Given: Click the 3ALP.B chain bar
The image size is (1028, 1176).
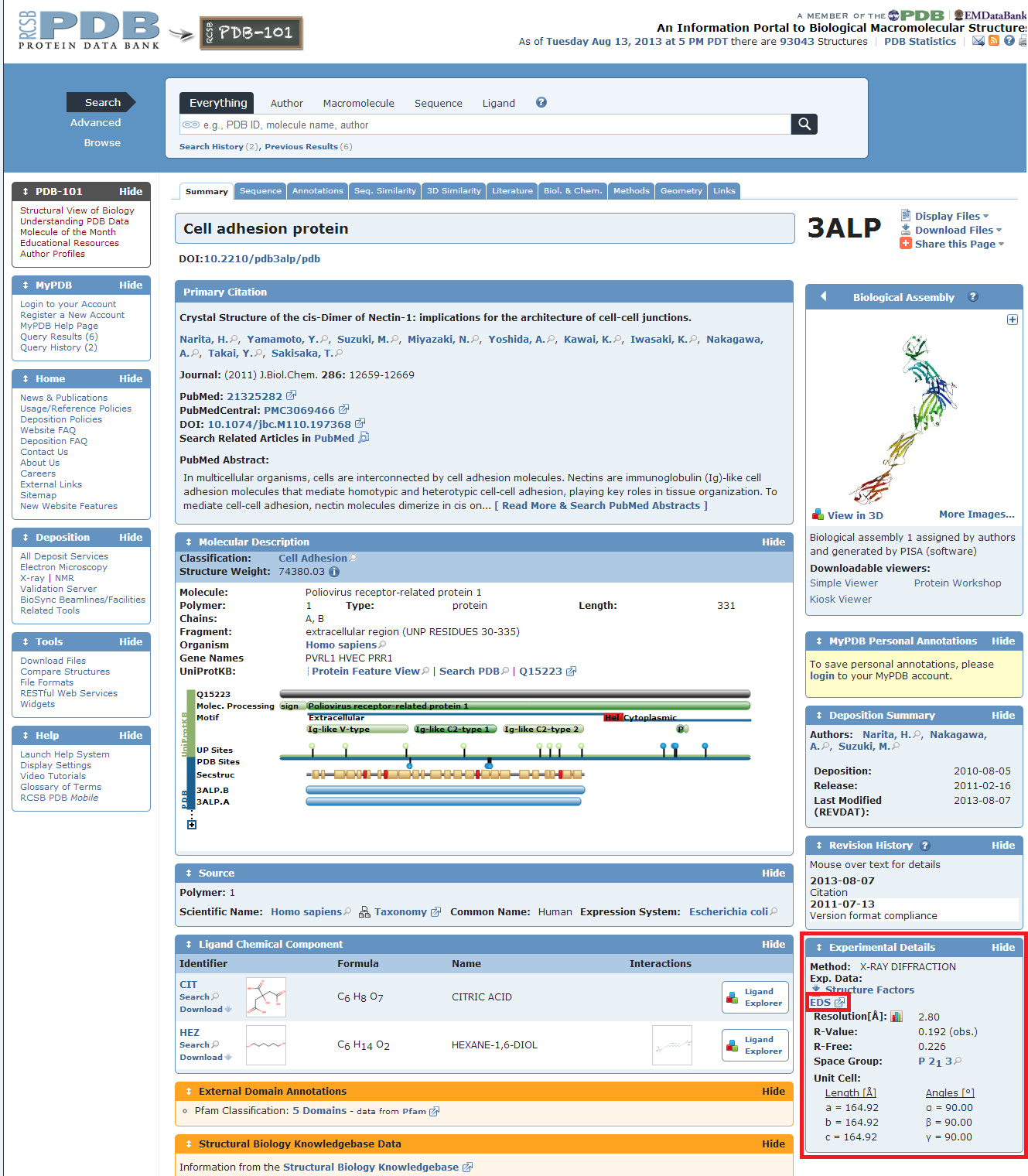Looking at the screenshot, I should (445, 790).
